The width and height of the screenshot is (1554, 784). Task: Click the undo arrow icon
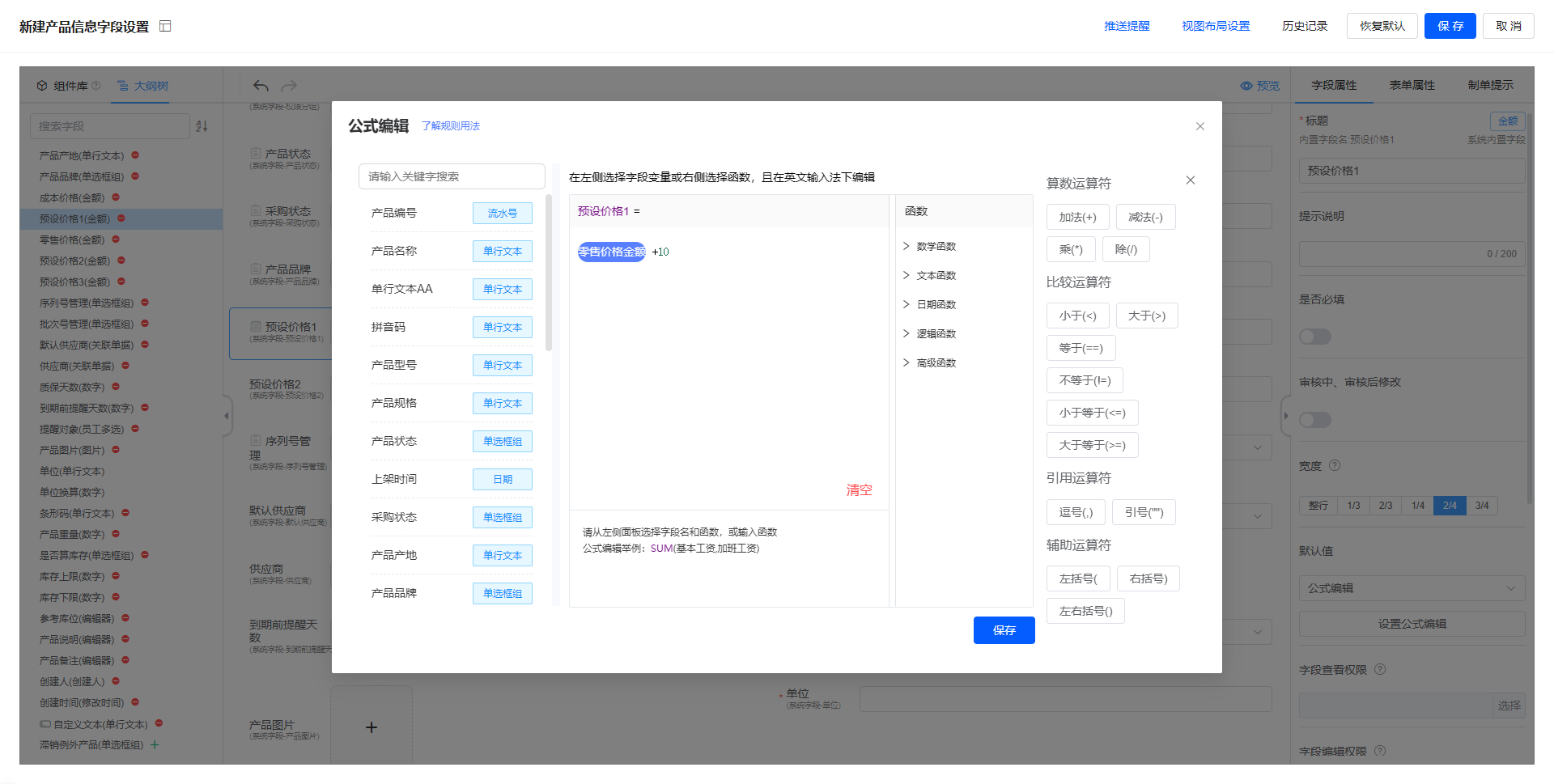[261, 86]
